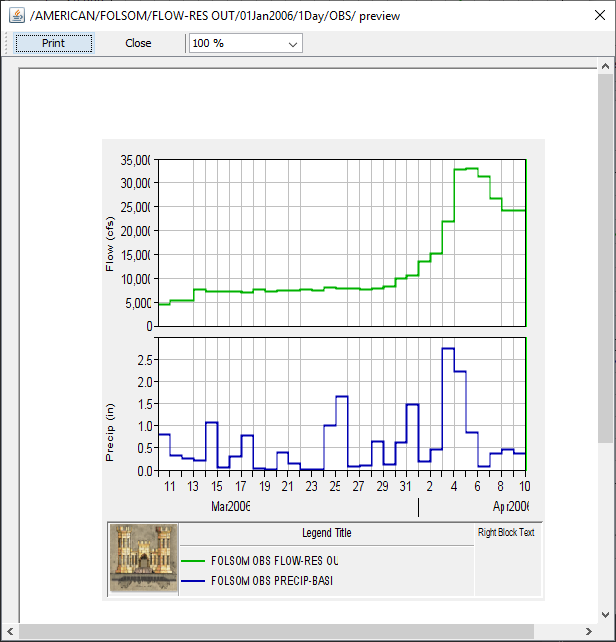The height and width of the screenshot is (642, 616).
Task: Open the 100 % zoom dropdown
Action: [x=245, y=44]
